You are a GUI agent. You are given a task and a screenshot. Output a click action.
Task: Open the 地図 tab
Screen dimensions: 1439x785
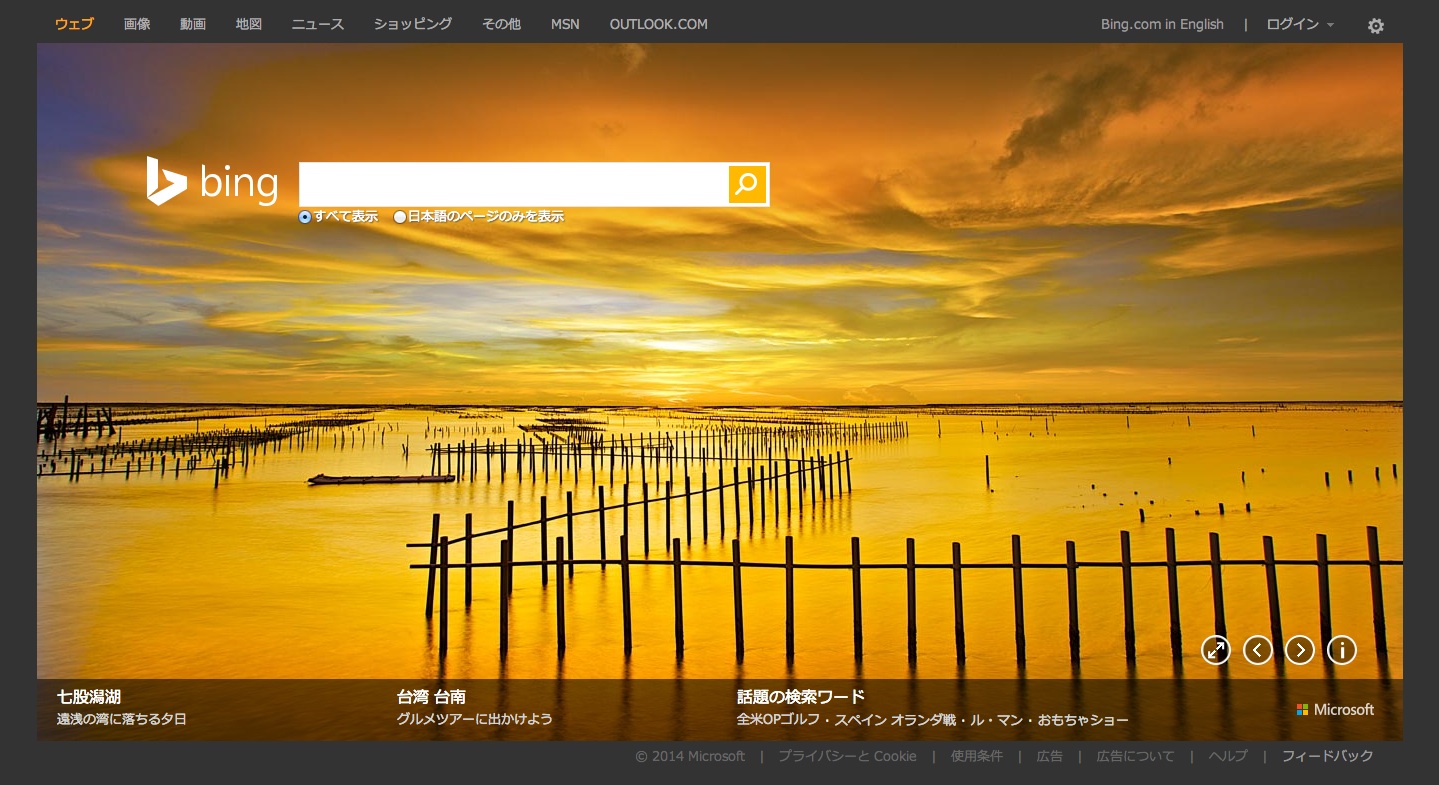point(249,24)
